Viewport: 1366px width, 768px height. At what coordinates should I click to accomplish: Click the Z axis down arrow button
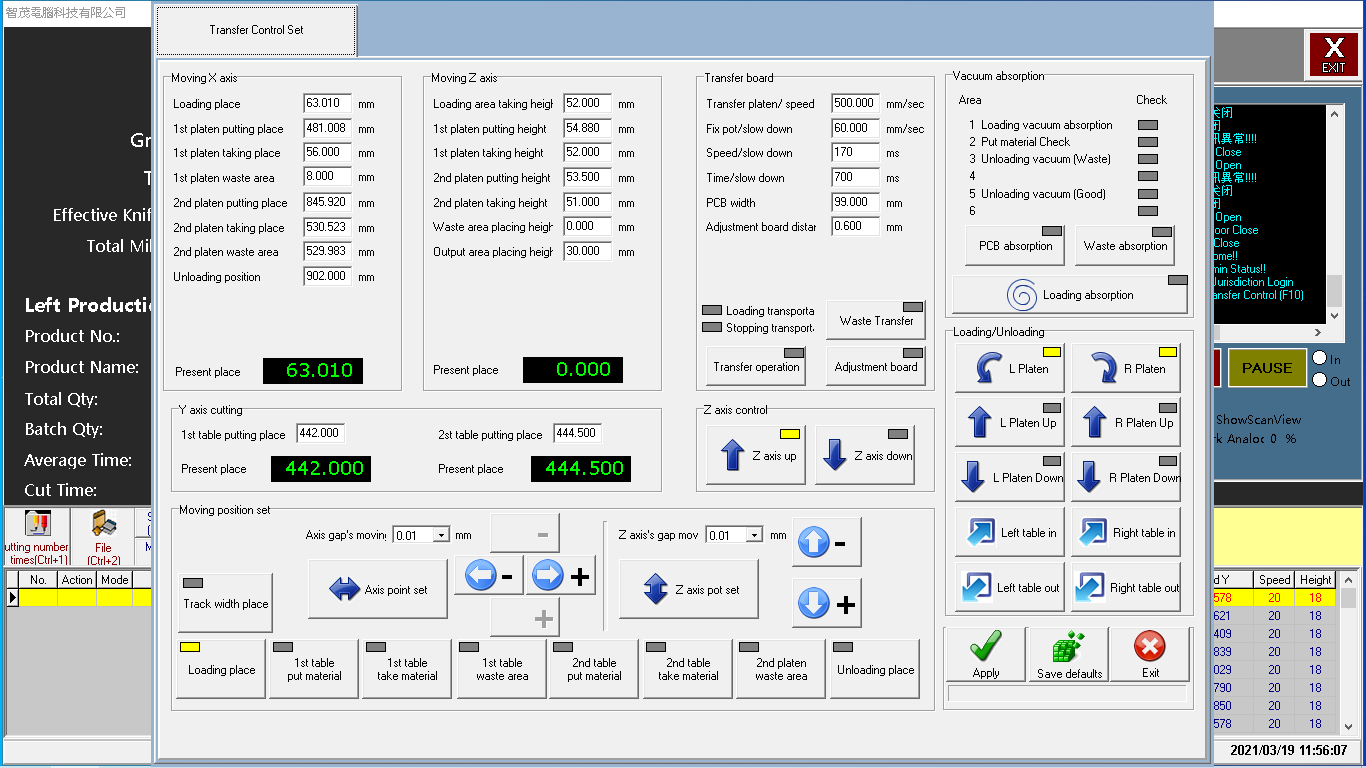864,455
